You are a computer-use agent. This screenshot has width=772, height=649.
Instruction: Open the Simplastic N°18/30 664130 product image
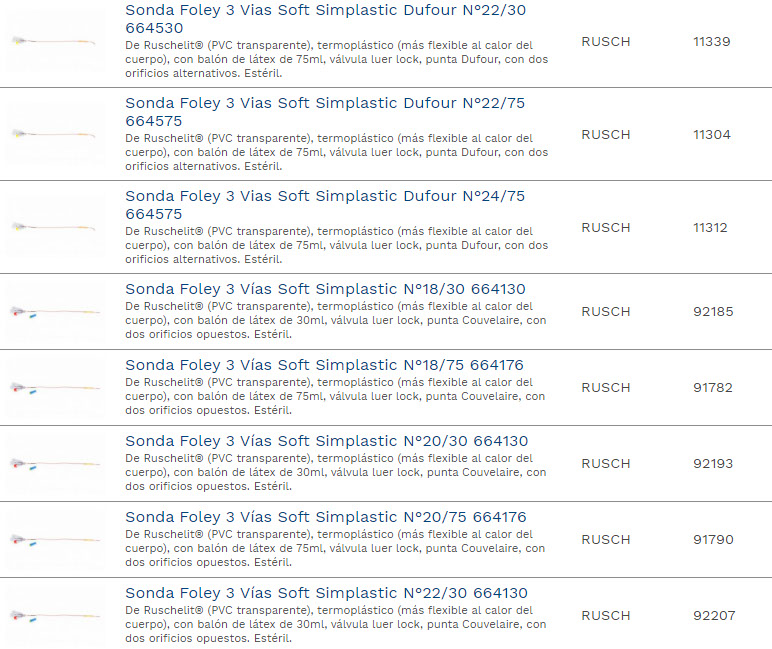[55, 311]
